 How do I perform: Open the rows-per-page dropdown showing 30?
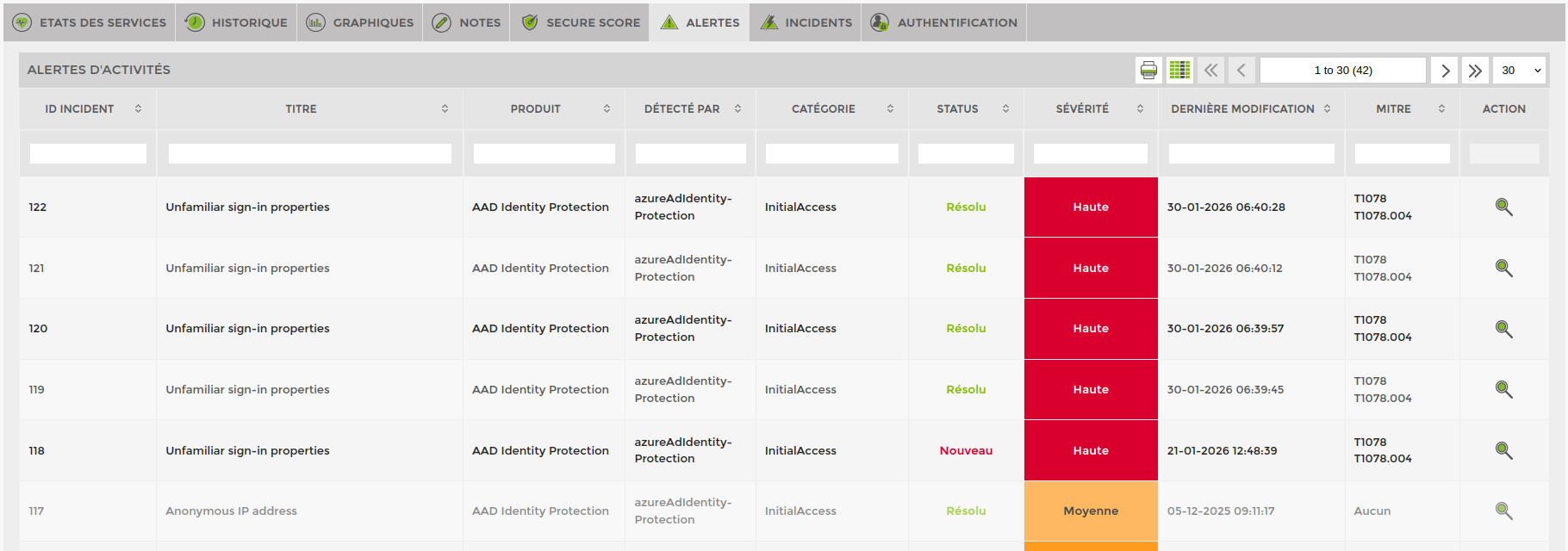[x=1520, y=71]
